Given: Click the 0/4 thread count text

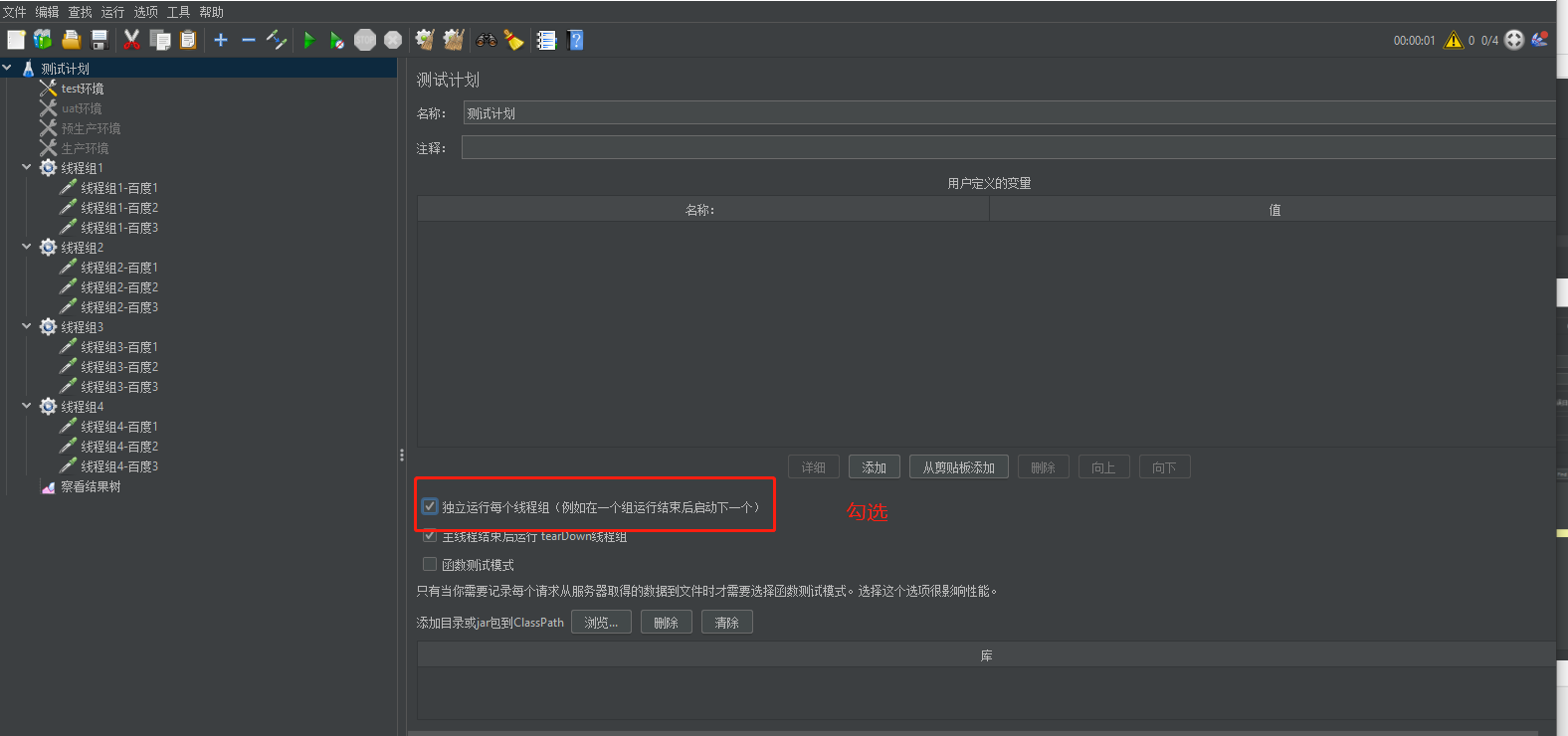Looking at the screenshot, I should point(1489,41).
